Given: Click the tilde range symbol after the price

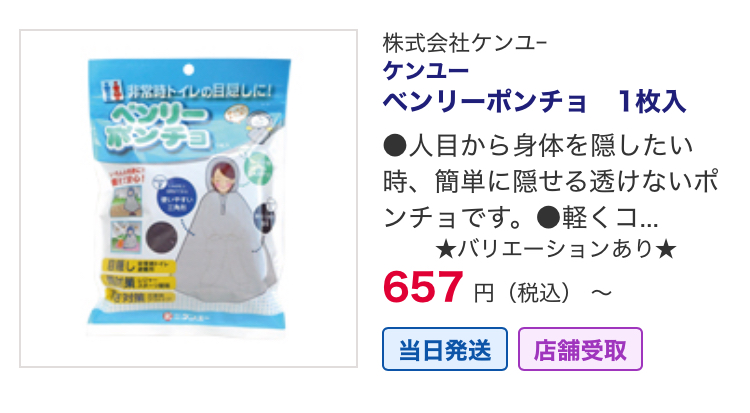Looking at the screenshot, I should [601, 292].
